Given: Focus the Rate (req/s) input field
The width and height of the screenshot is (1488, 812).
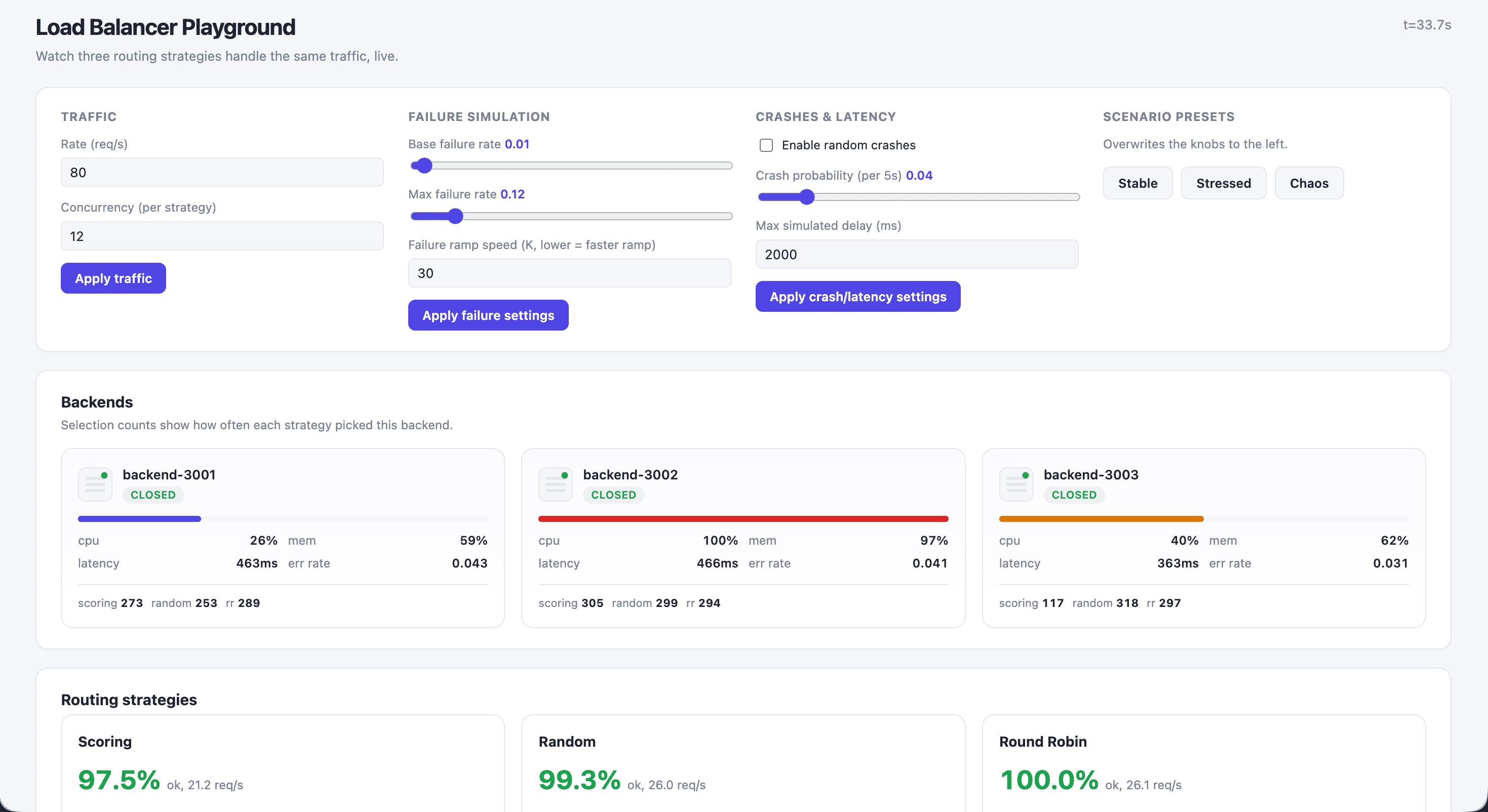Looking at the screenshot, I should pyautogui.click(x=222, y=173).
